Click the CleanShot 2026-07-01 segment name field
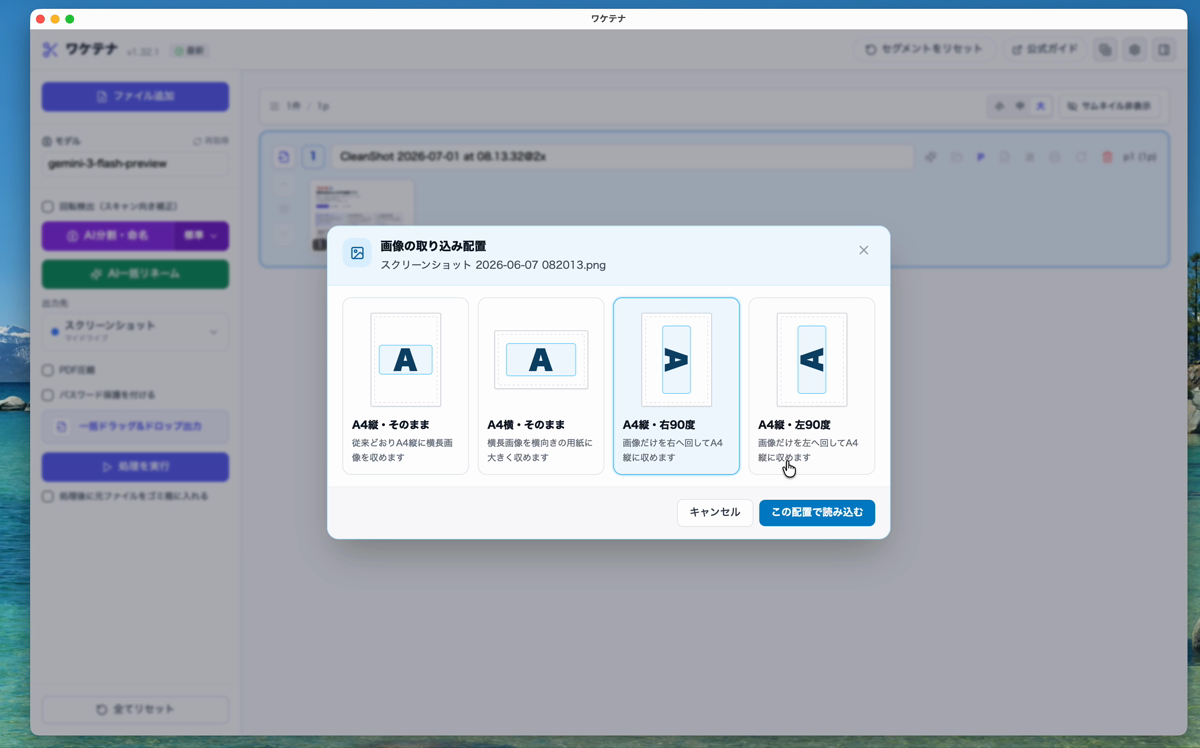Viewport: 1200px width, 748px height. (623, 157)
